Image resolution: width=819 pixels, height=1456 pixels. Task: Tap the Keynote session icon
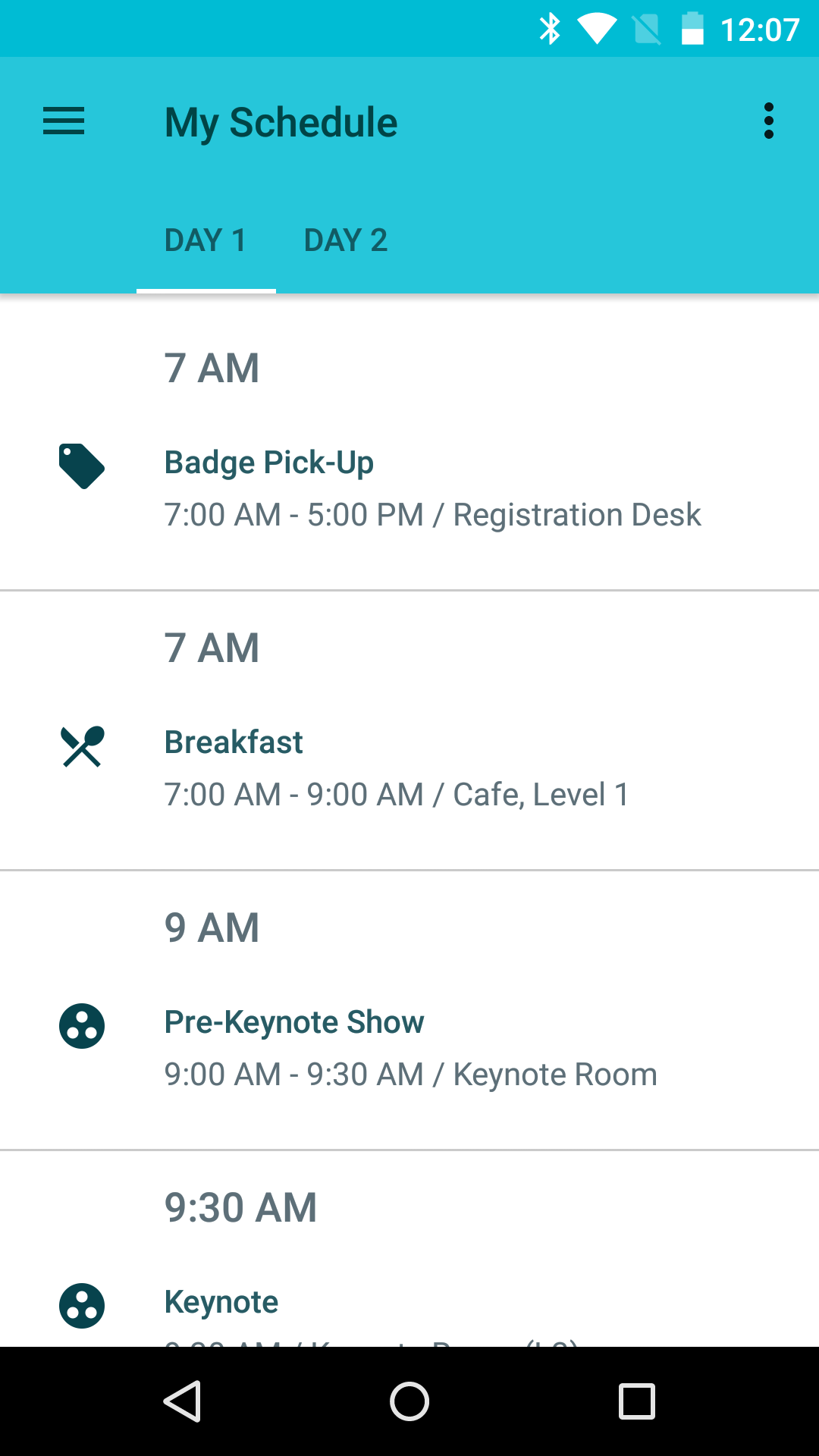pos(82,1306)
